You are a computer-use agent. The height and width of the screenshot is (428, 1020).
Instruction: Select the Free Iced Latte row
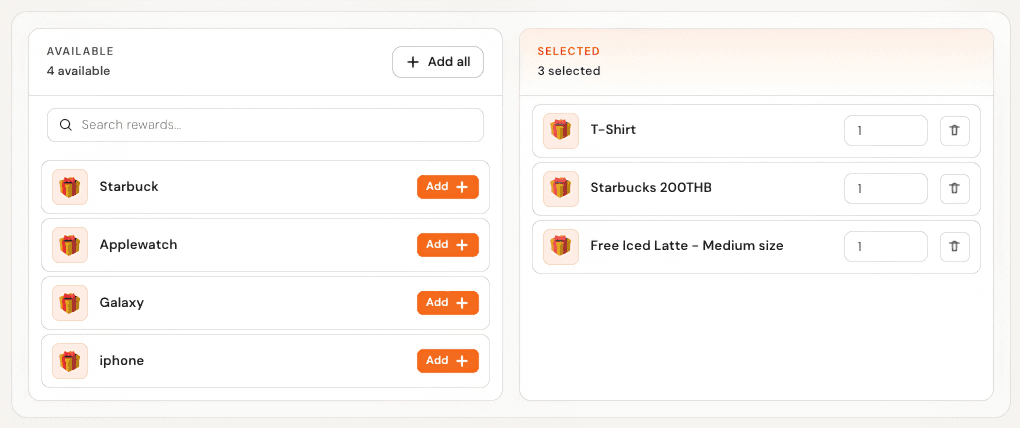(x=757, y=247)
